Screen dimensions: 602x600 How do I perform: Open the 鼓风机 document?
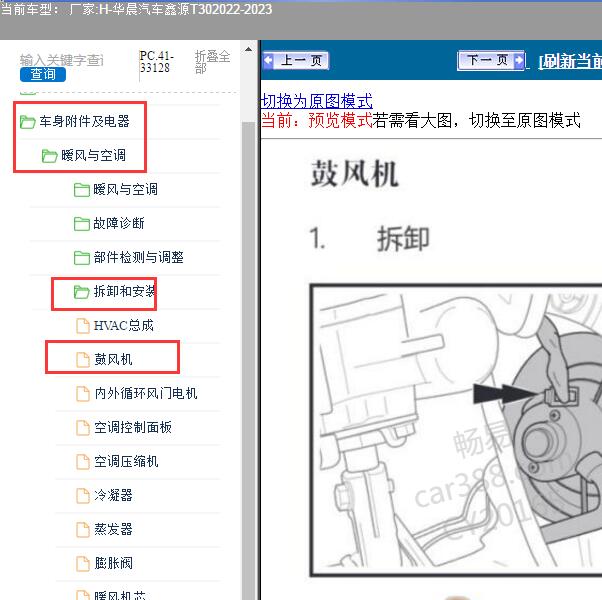pyautogui.click(x=113, y=359)
